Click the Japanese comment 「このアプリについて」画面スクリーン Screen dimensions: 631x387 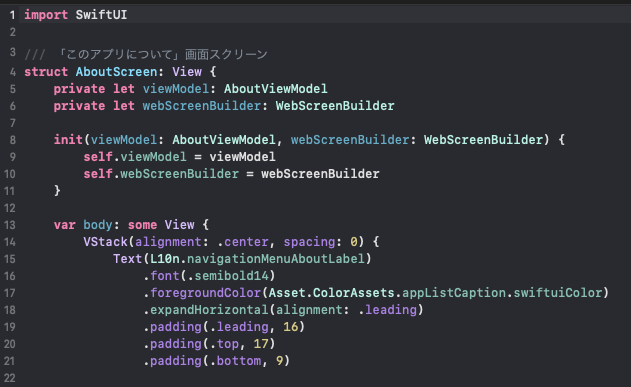(162, 54)
